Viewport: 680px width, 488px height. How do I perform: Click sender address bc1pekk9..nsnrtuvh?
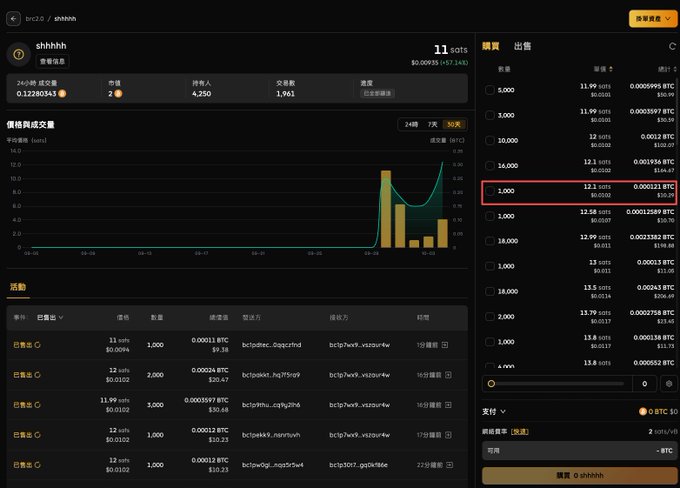(271, 435)
